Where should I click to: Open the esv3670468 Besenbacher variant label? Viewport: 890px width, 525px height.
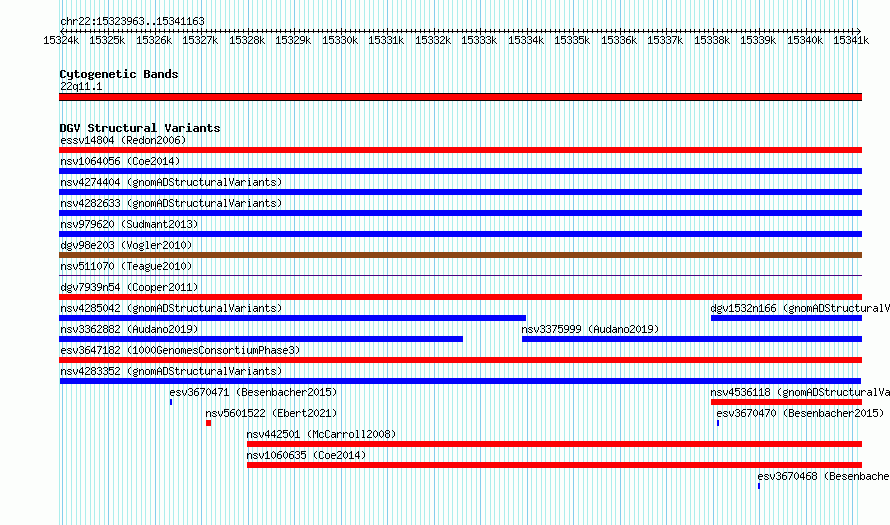click(x=824, y=476)
